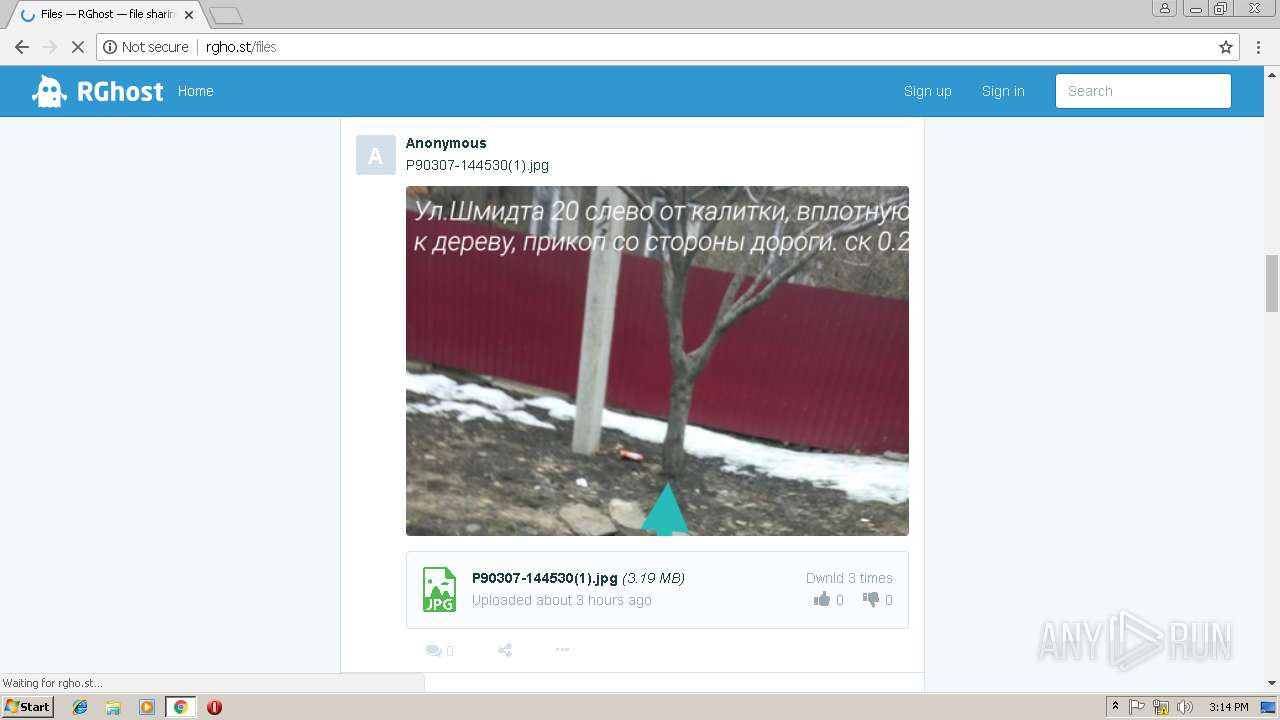Open a new browser tab
This screenshot has height=720, width=1280.
226,15
